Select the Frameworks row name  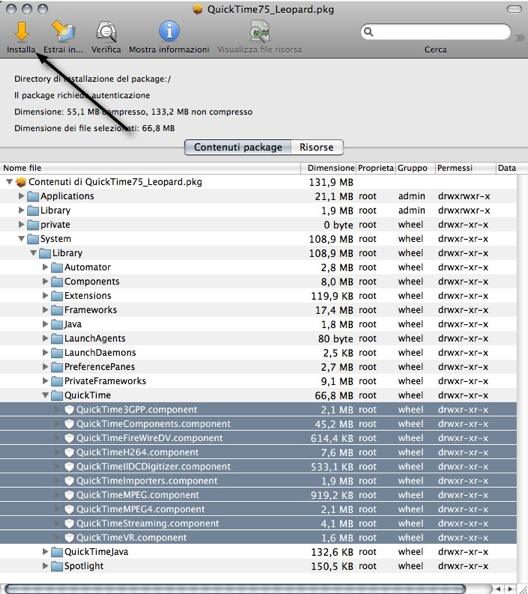(91, 310)
